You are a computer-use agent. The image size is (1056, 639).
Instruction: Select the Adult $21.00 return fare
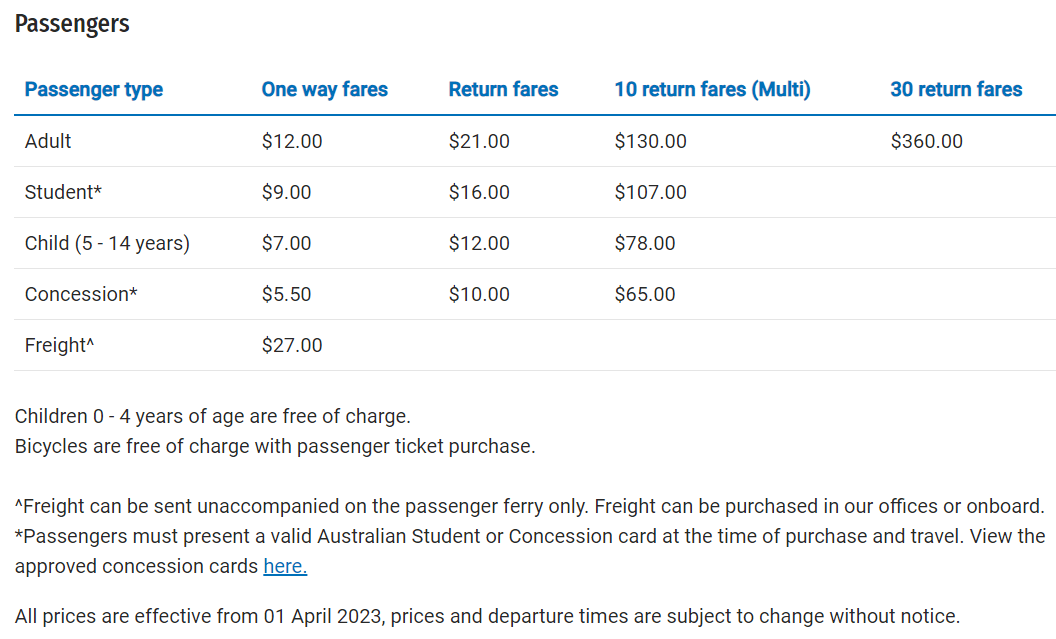(478, 141)
